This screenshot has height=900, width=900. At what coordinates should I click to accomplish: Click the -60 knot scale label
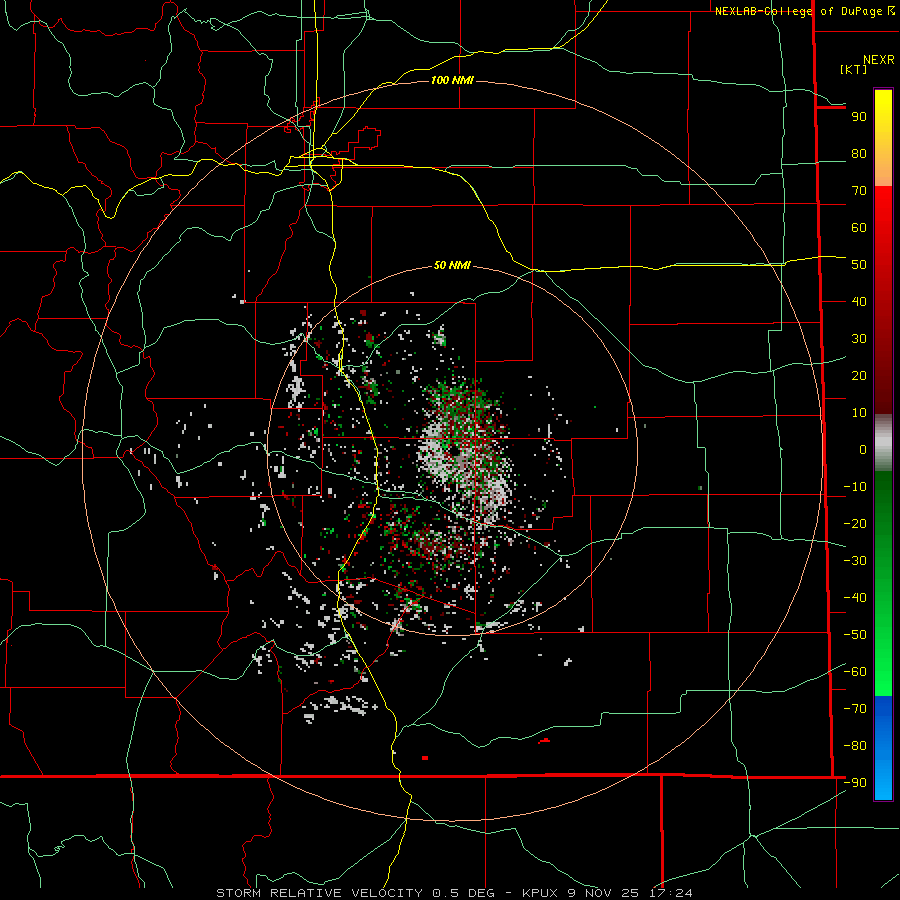[x=855, y=672]
